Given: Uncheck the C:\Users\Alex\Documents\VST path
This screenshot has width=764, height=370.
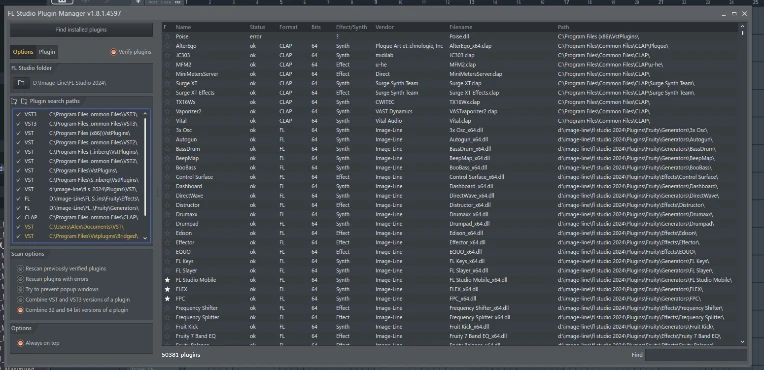Looking at the screenshot, I should (x=18, y=227).
